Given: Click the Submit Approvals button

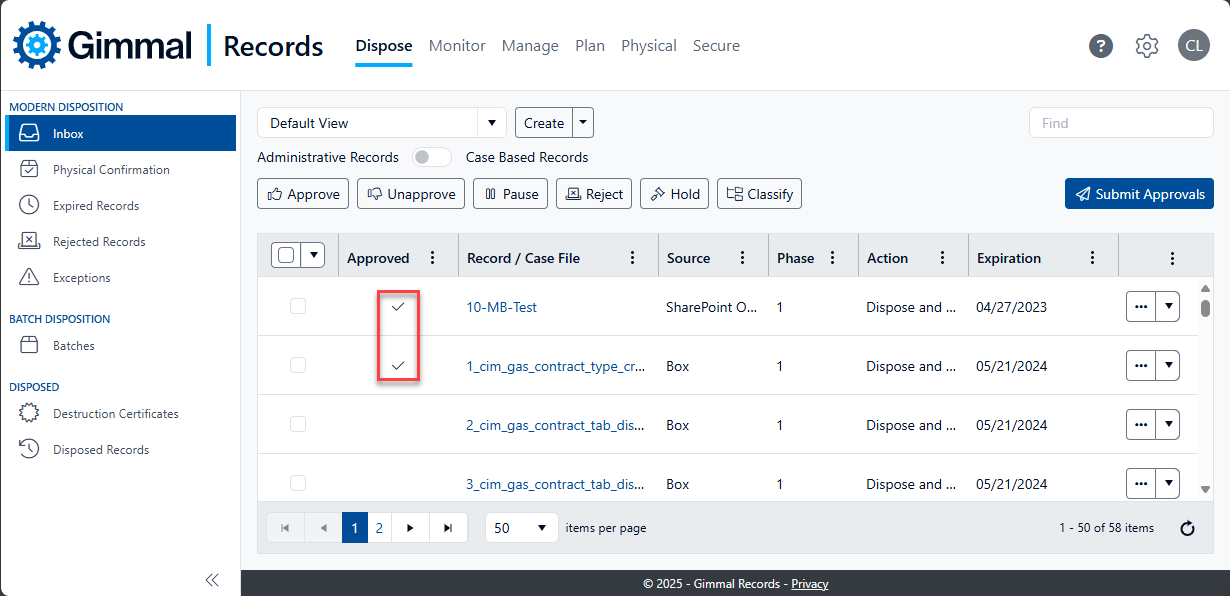Looking at the screenshot, I should coord(1139,194).
